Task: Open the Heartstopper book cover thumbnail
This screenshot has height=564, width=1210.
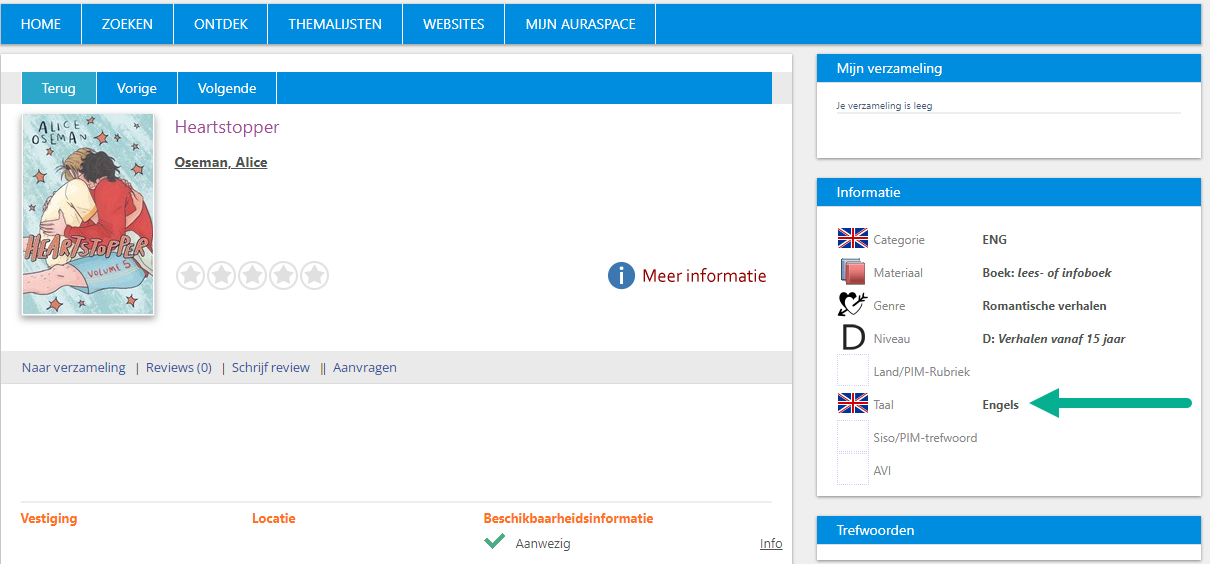Action: pyautogui.click(x=88, y=214)
